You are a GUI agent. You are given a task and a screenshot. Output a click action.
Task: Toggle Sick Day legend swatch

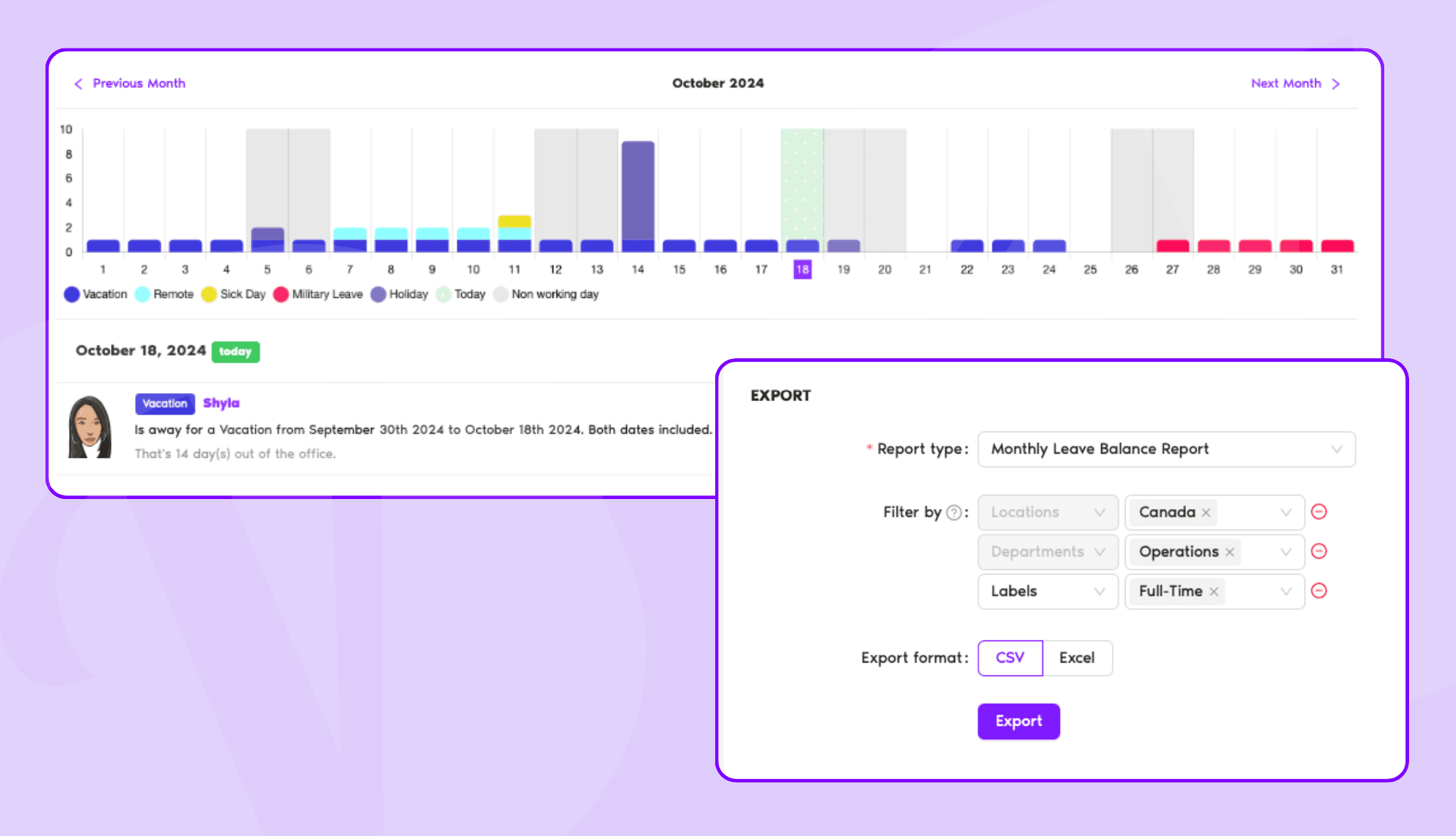(x=209, y=294)
